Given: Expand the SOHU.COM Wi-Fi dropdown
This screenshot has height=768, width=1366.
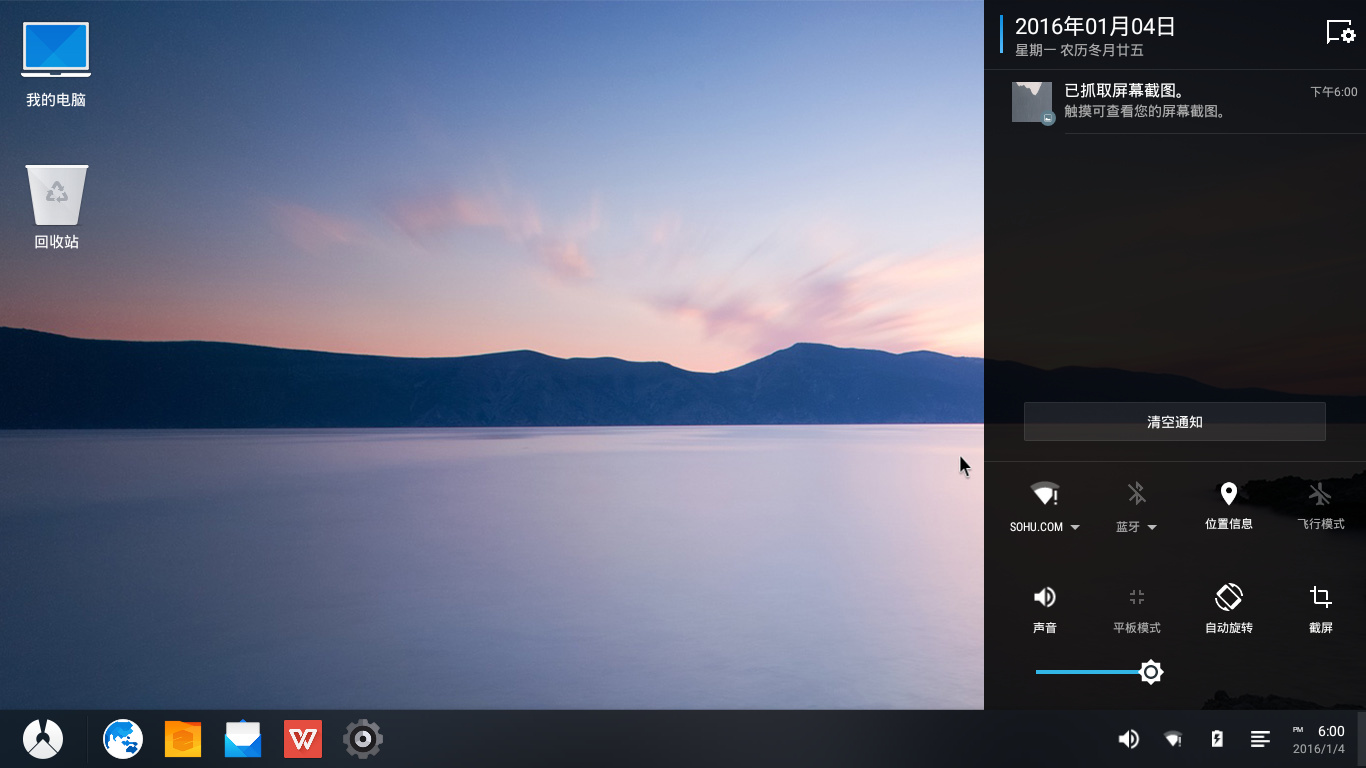Looking at the screenshot, I should (x=1075, y=527).
